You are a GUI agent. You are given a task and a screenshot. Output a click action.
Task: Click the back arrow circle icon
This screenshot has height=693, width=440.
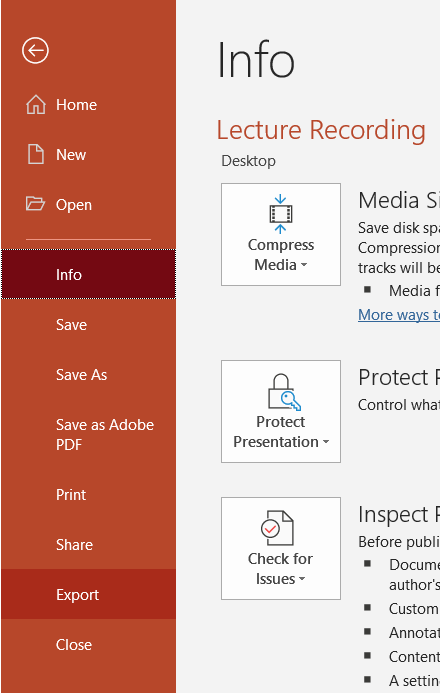pos(35,50)
